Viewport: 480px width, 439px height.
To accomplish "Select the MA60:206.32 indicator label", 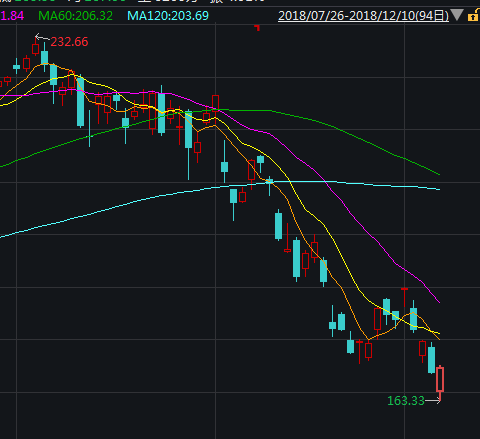I will point(75,16).
